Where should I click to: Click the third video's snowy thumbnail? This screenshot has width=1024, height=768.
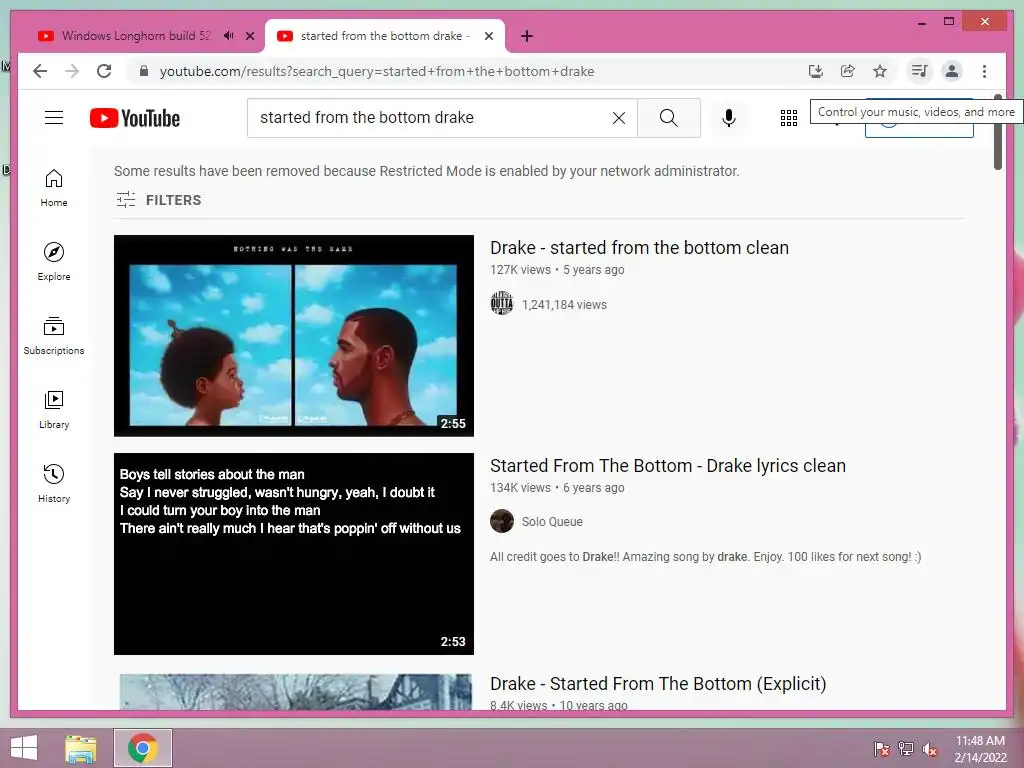click(295, 692)
